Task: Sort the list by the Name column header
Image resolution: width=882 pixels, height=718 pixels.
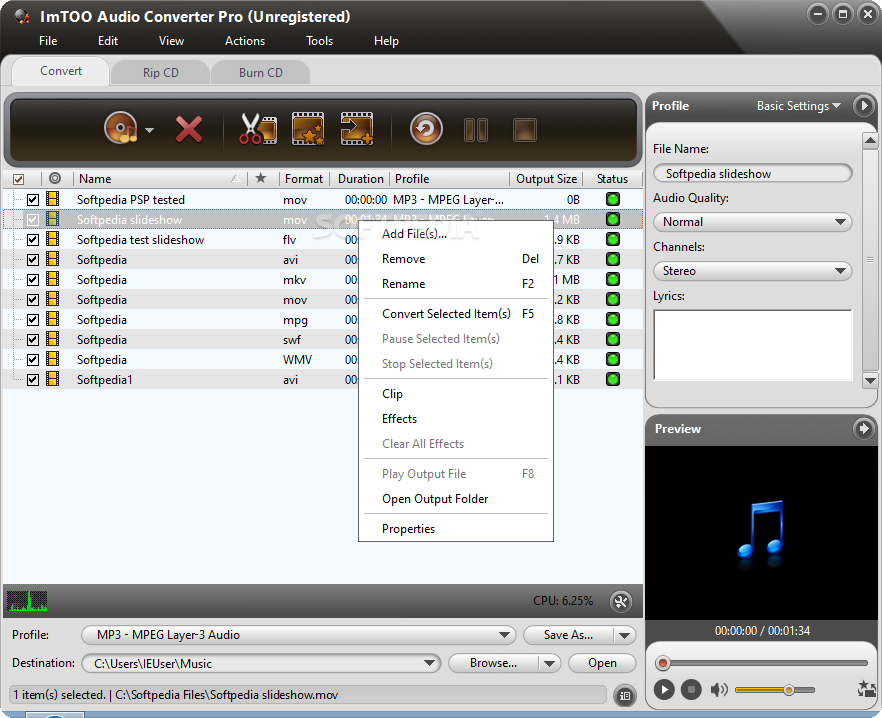Action: coord(160,179)
